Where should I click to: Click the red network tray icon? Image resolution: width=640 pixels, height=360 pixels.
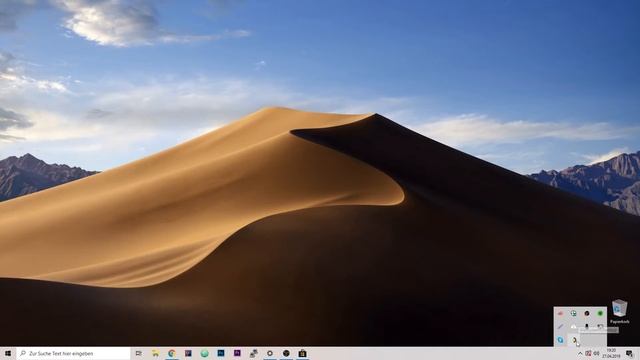(x=588, y=354)
